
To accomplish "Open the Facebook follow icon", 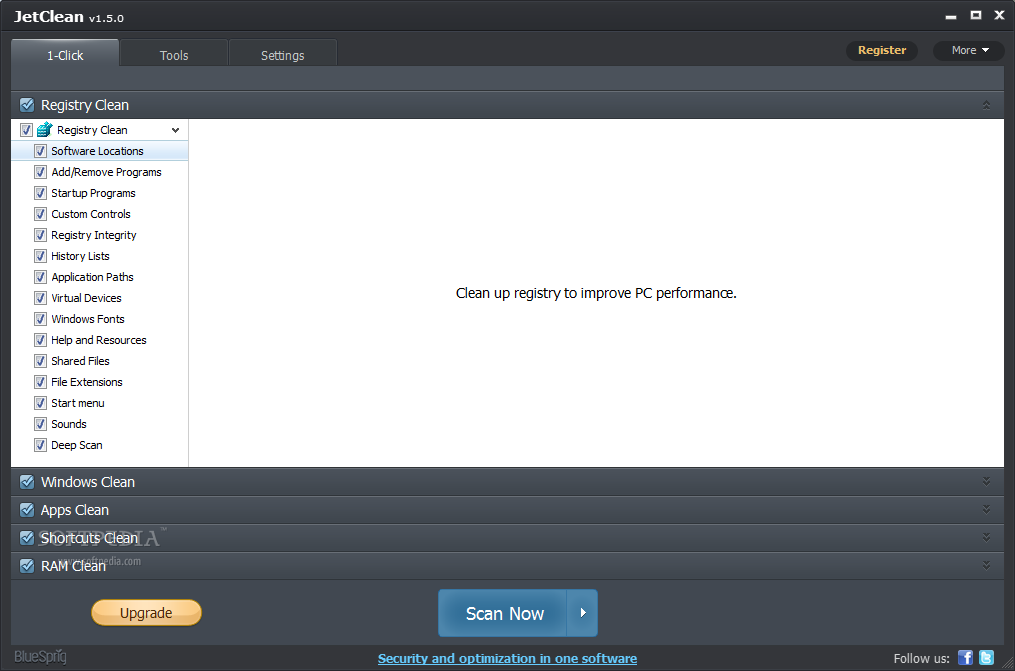I will 965,658.
